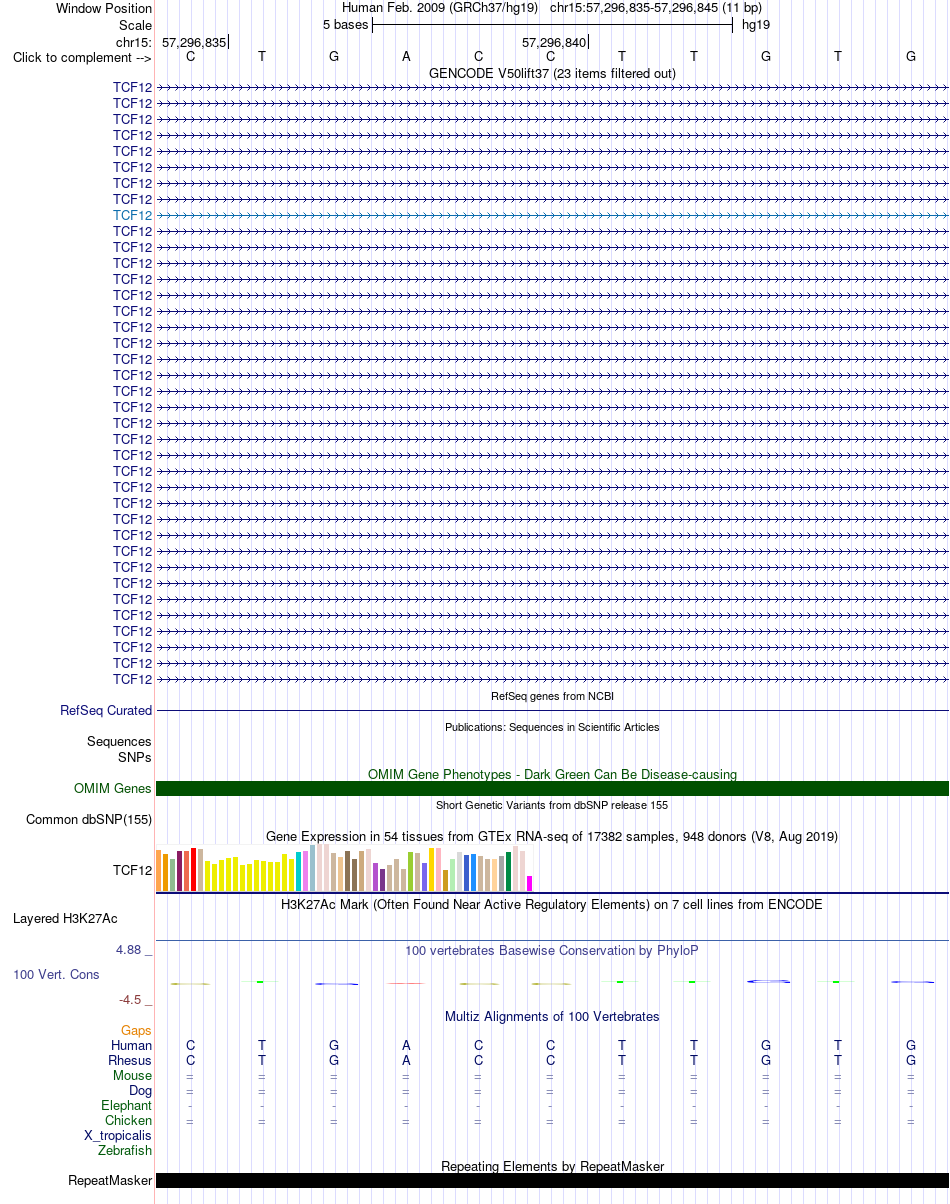This screenshot has height=1204, width=950.
Task: Click the Gene Expression in 54 tissues title
Action: click(552, 836)
